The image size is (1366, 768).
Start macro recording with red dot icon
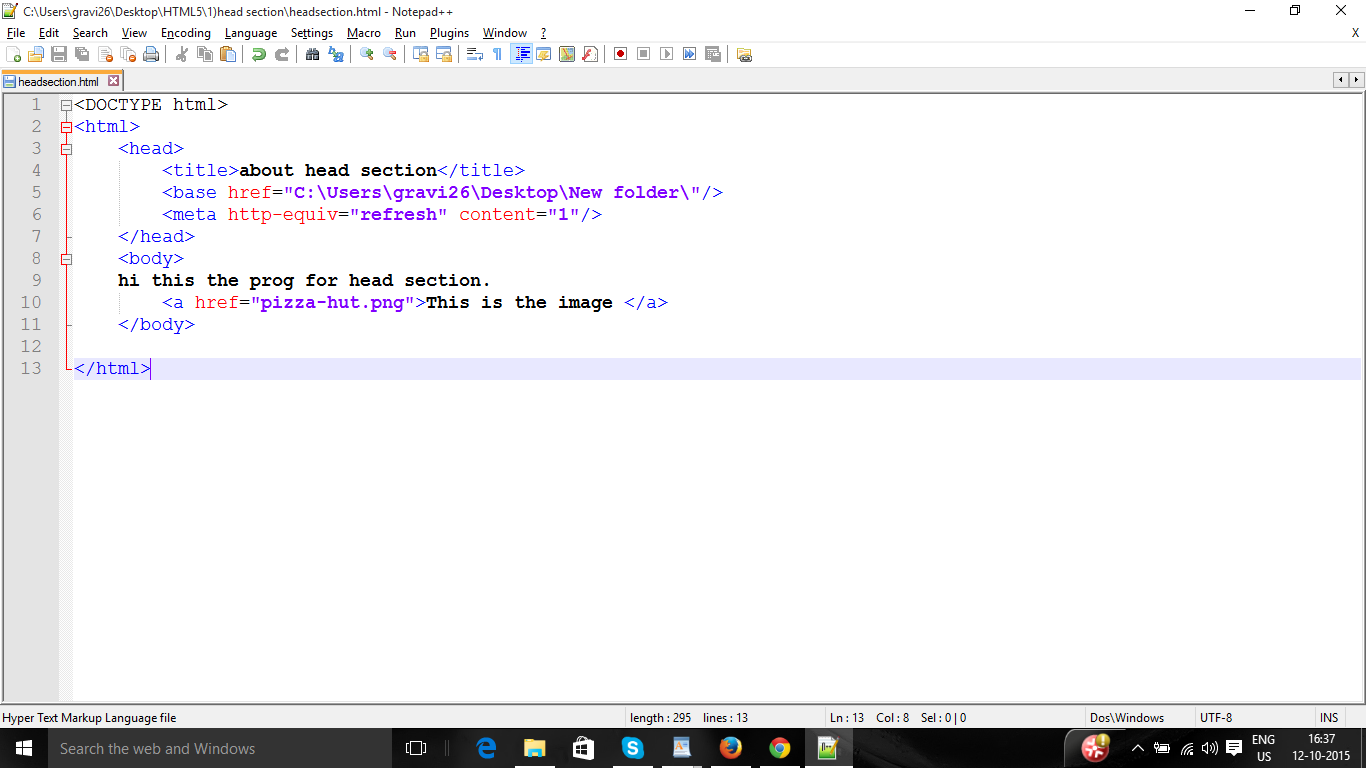click(x=620, y=54)
